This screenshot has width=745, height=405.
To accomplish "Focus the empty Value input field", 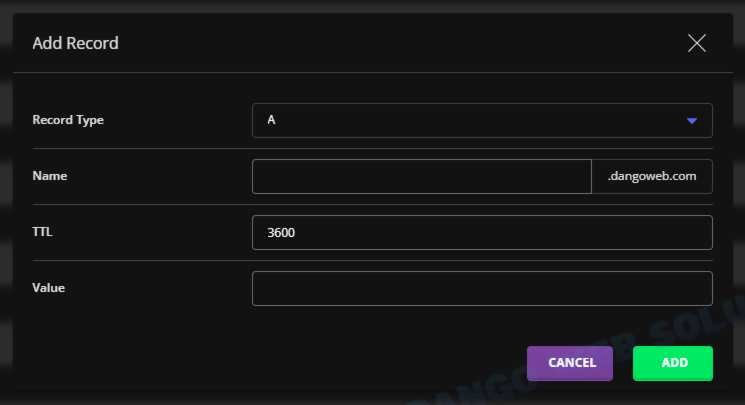I will (482, 289).
